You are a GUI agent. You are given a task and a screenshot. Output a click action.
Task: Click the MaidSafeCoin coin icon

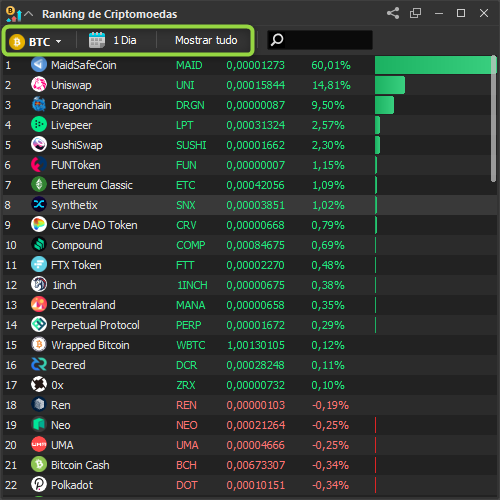(39, 65)
